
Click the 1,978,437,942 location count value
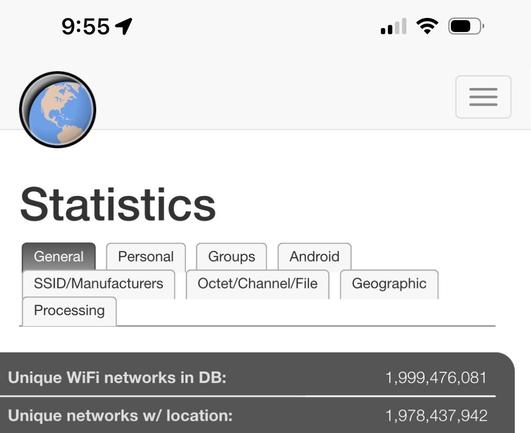click(x=436, y=415)
